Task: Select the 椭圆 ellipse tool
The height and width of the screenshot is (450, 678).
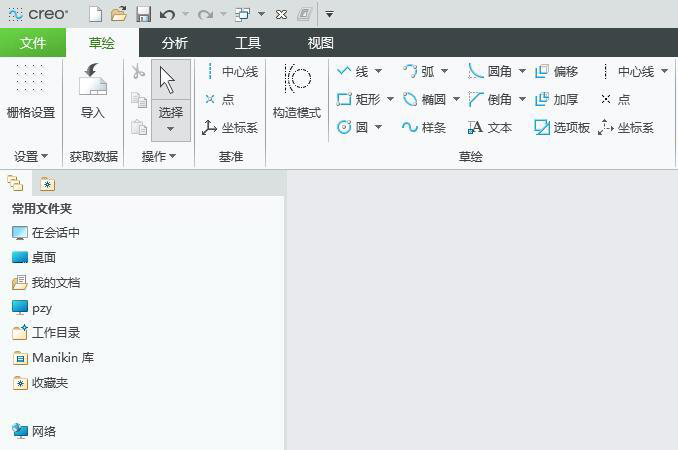Action: [424, 99]
